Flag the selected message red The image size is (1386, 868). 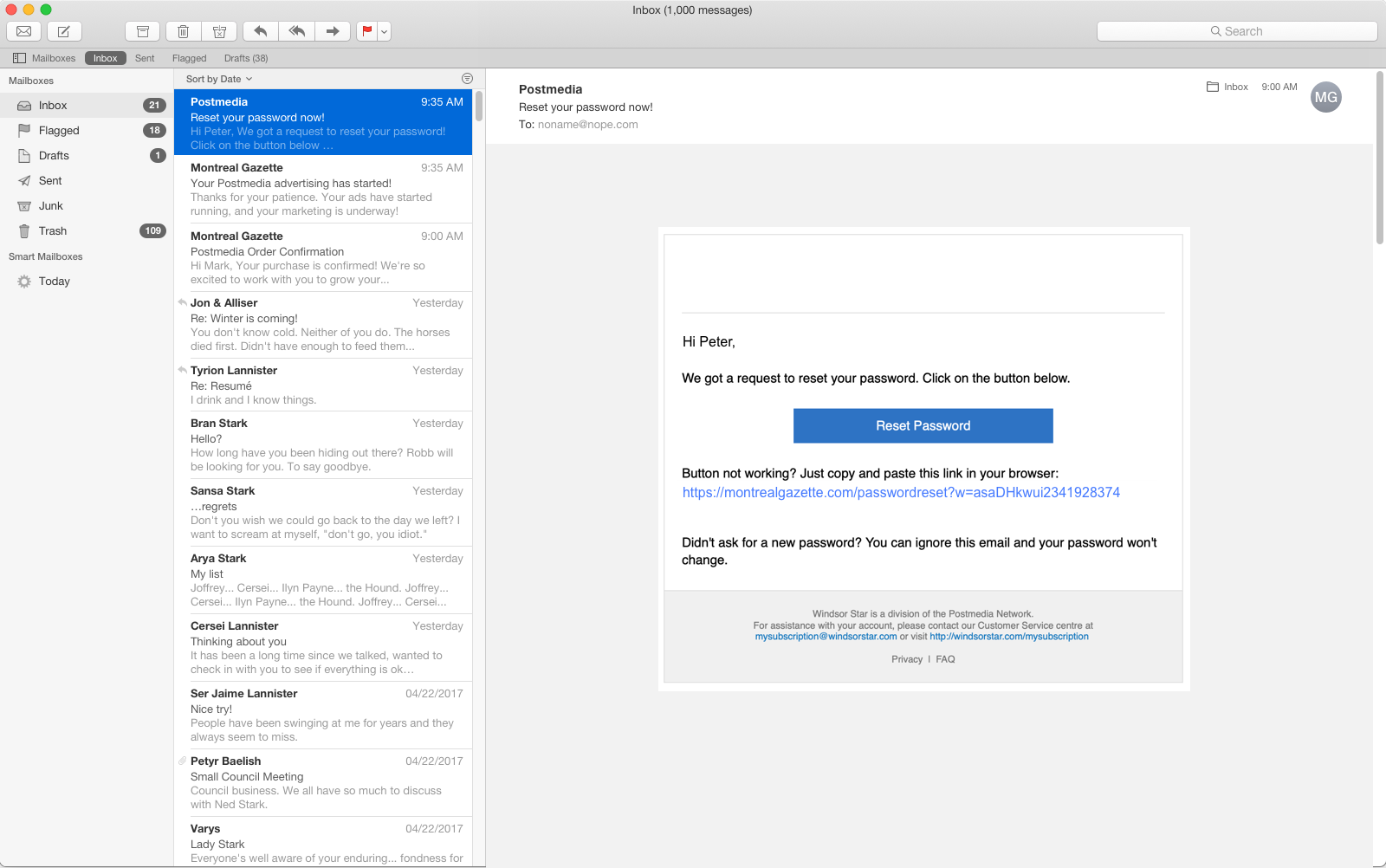[x=367, y=31]
